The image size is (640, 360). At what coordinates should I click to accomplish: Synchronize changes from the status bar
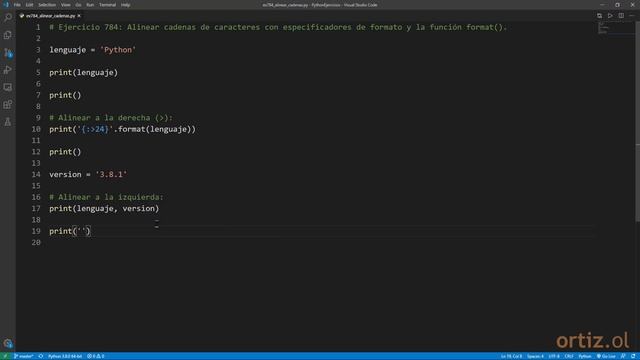[x=41, y=356]
